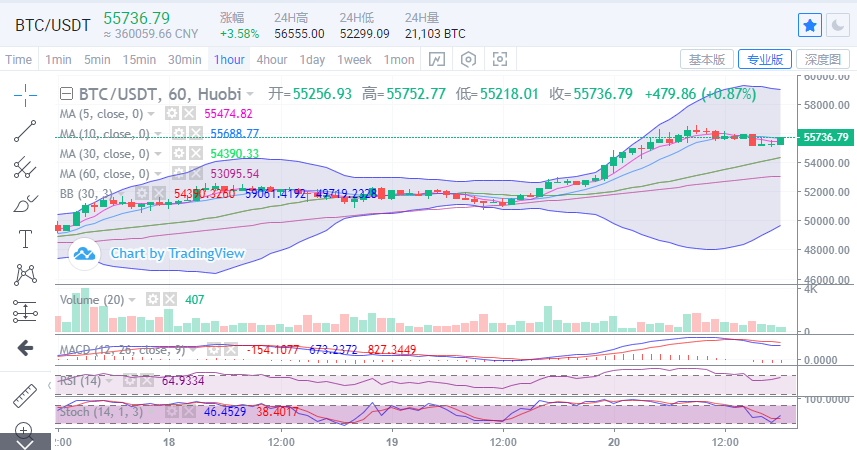The width and height of the screenshot is (857, 450).
Task: Expand the dropdown arrow after Huobi
Action: pos(250,95)
